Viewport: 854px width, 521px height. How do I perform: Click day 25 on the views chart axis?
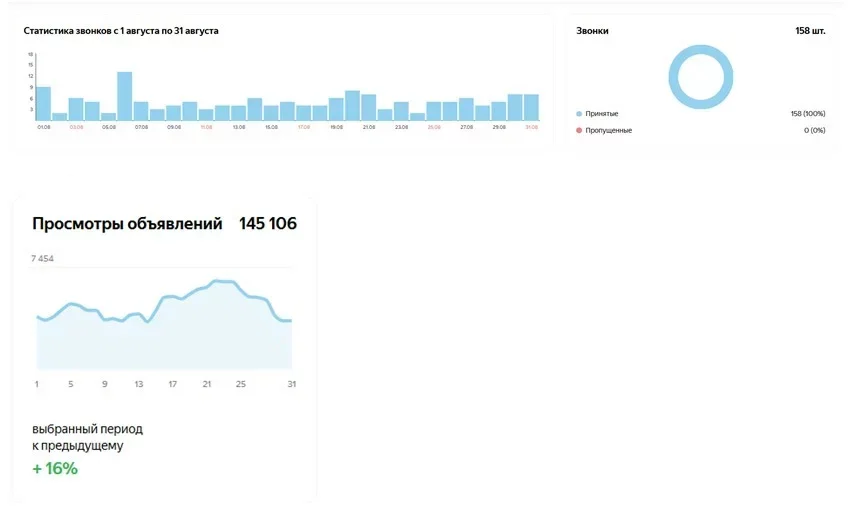(x=241, y=384)
